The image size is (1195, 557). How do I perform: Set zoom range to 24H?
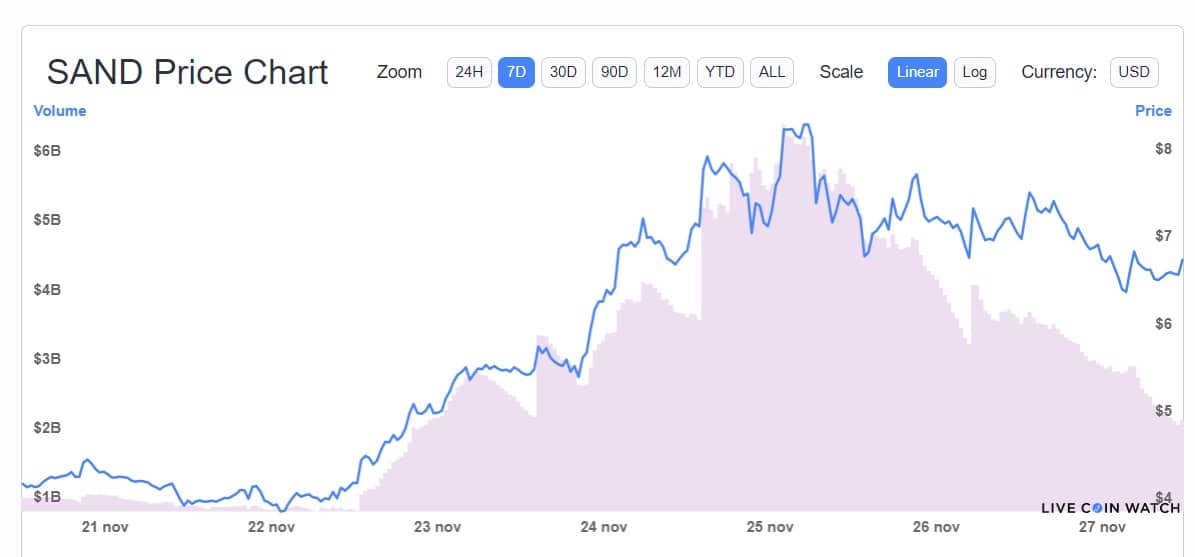click(469, 72)
